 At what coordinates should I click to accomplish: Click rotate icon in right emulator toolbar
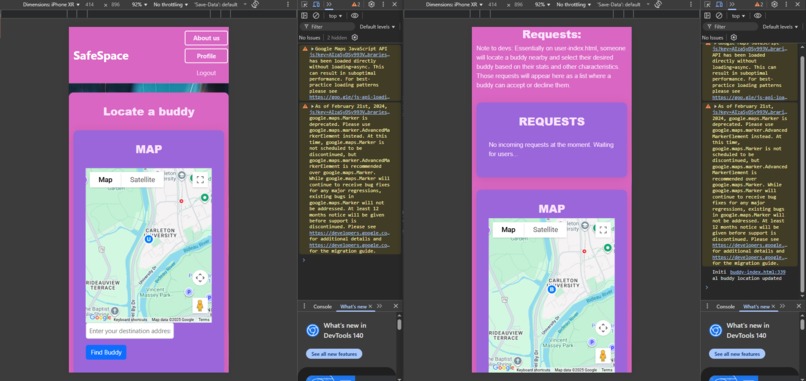point(658,4)
